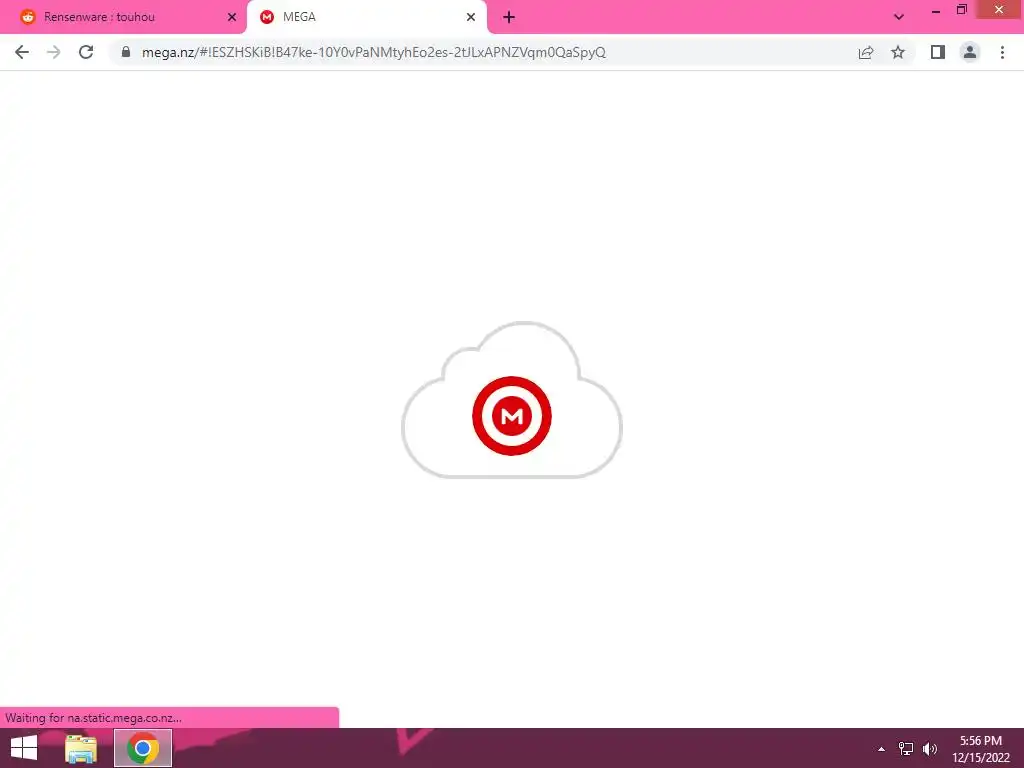Click the forward navigation arrow

point(54,52)
